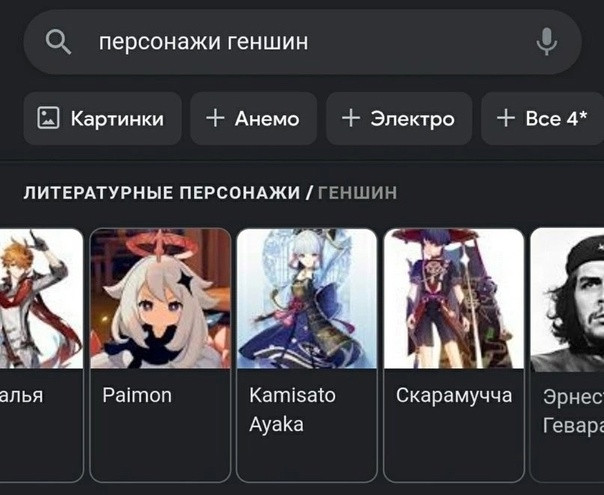Click the plus icon beside Анемо
The height and width of the screenshot is (495, 604).
pos(215,118)
